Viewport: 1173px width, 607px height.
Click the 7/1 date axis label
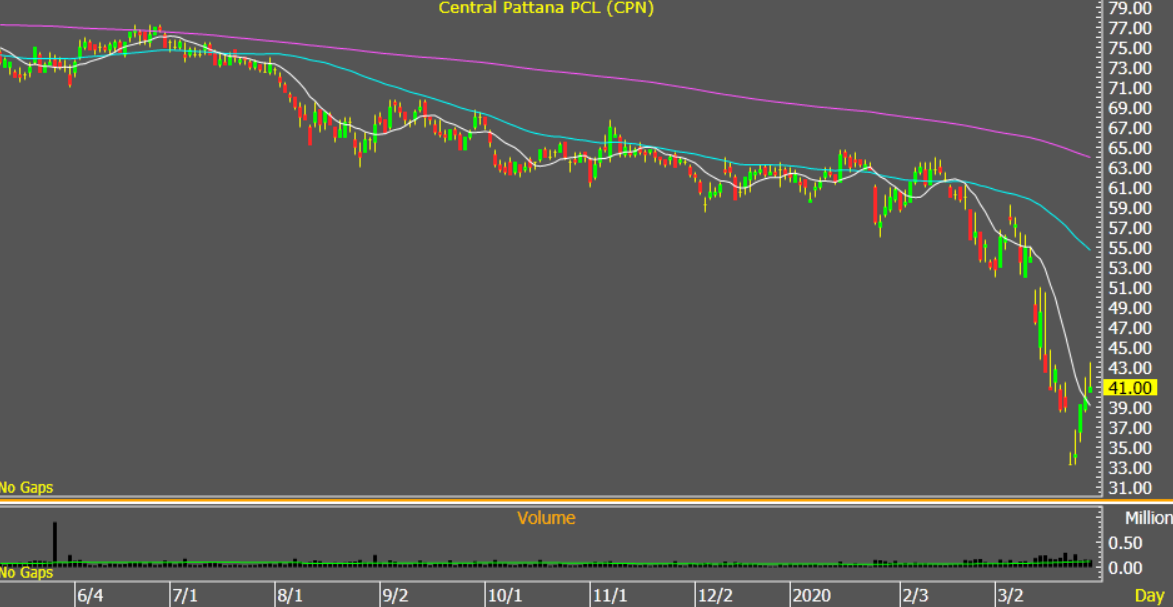[x=186, y=596]
